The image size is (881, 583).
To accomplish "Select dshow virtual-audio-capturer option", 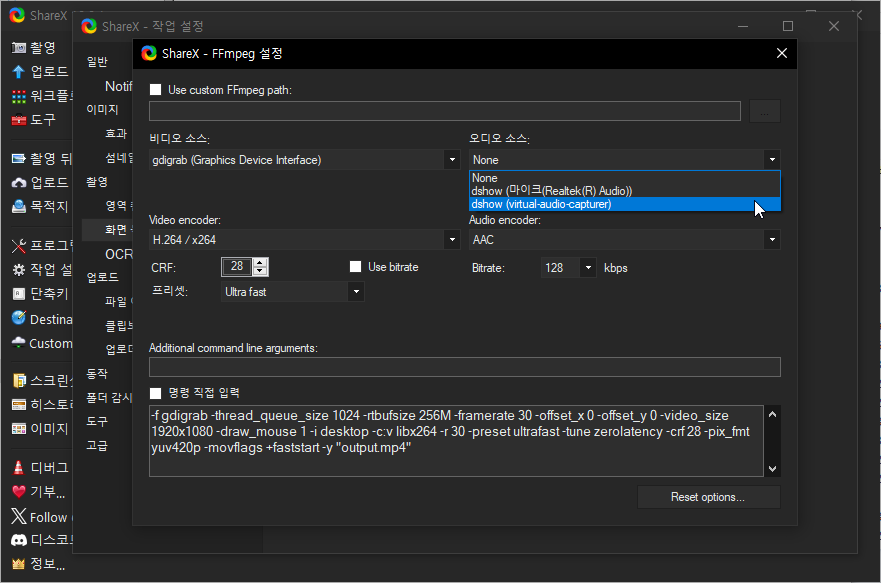I will tap(625, 204).
